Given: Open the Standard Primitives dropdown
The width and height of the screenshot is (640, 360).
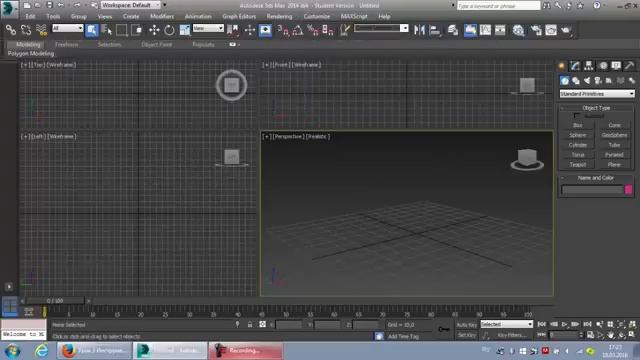Looking at the screenshot, I should [x=597, y=94].
